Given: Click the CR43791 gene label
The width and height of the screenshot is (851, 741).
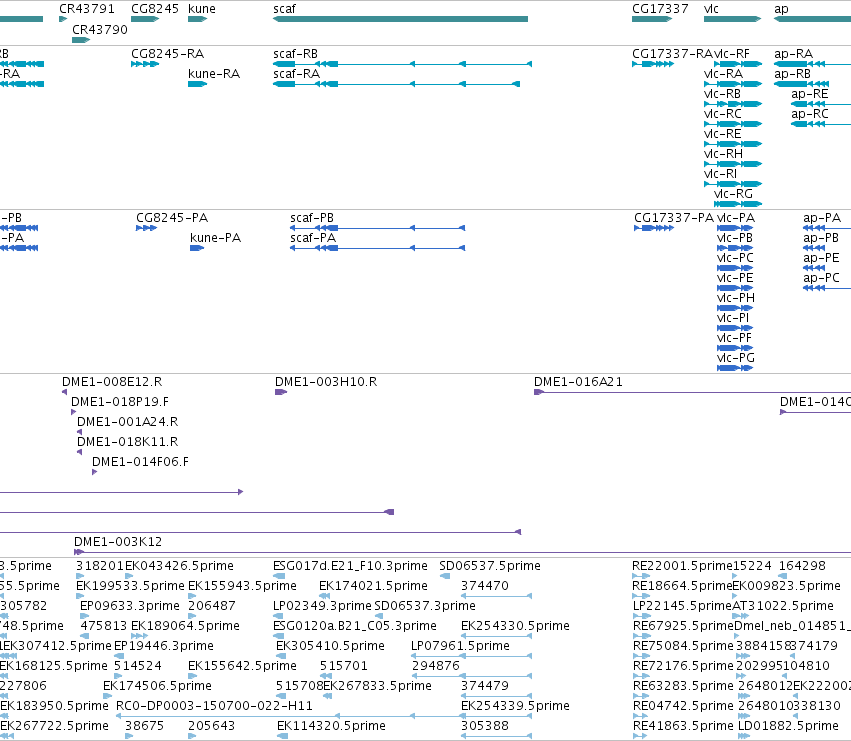Looking at the screenshot, I should pyautogui.click(x=87, y=9).
